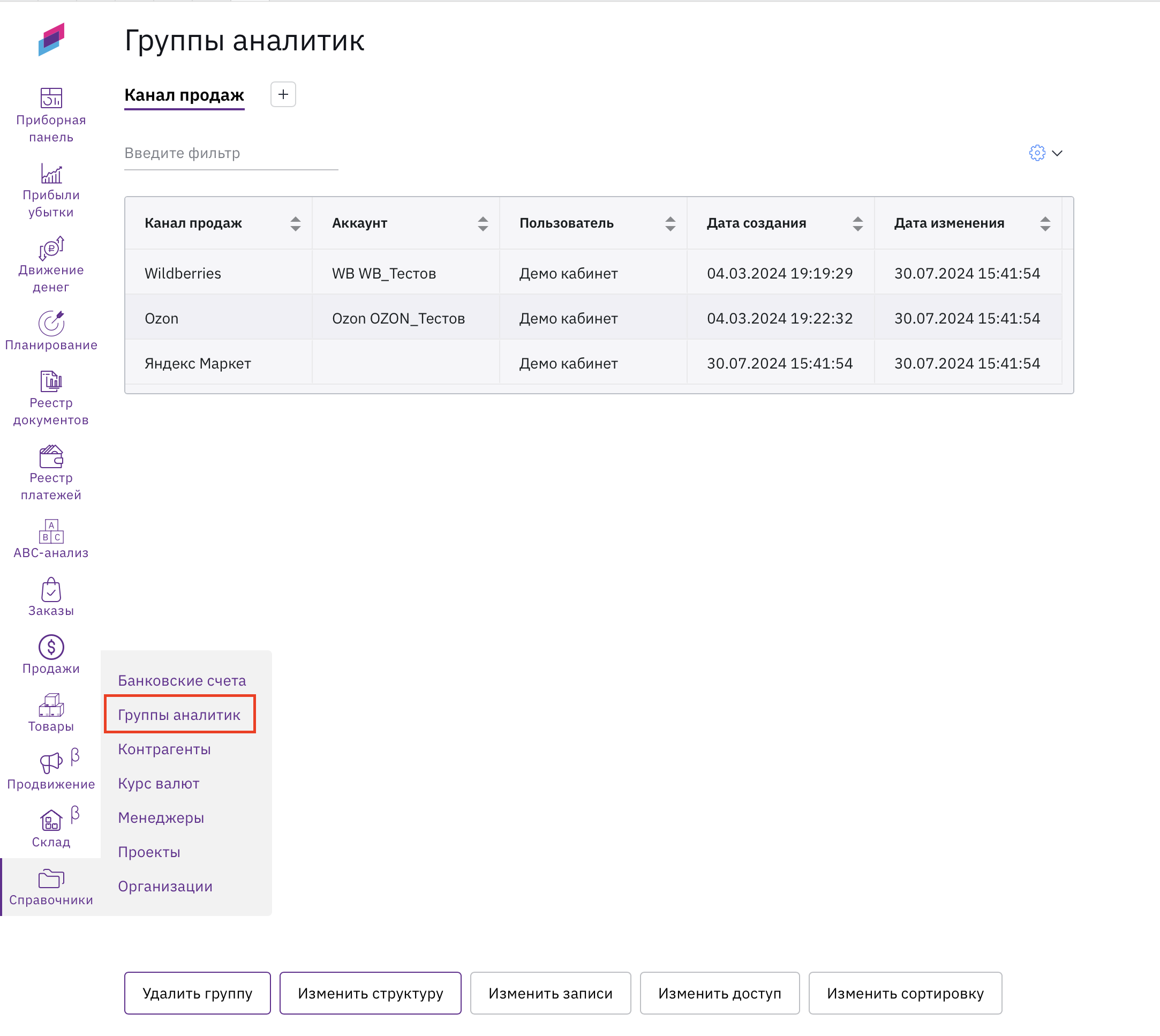Go to Заказы section
The height and width of the screenshot is (1036, 1160).
pos(51,598)
